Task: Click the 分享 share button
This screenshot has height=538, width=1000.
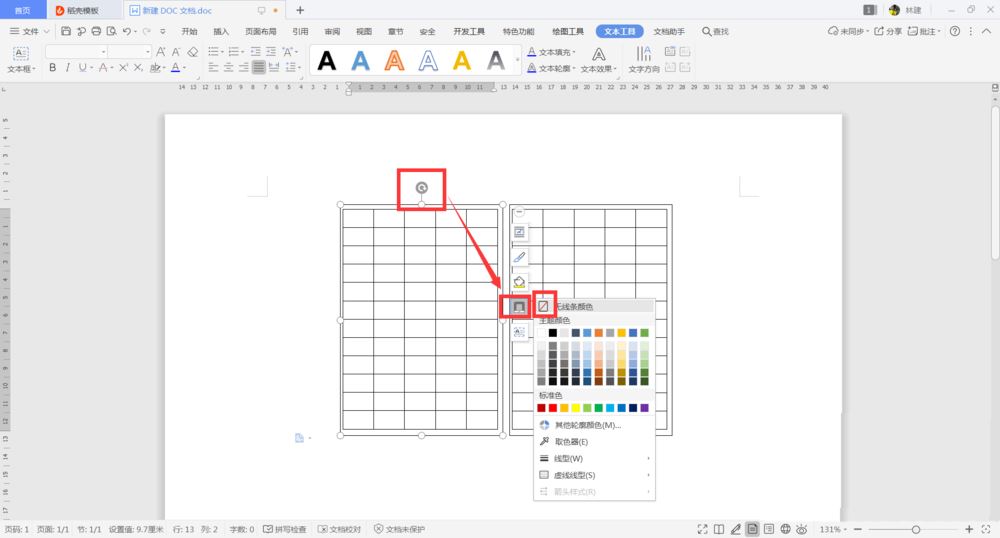Action: click(888, 31)
